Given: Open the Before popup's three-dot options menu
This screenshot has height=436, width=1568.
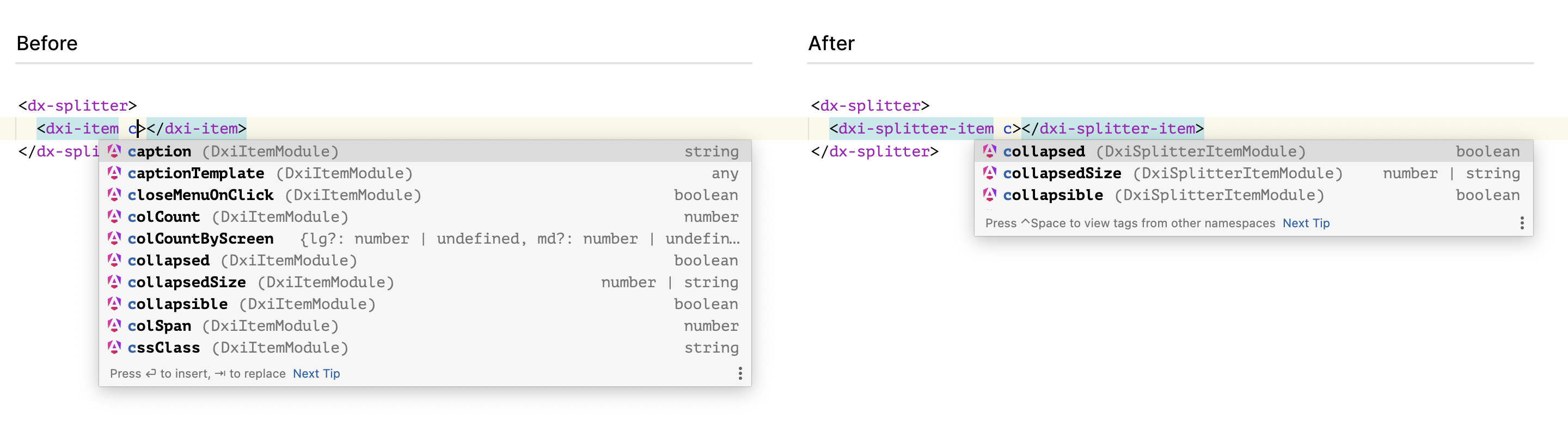Looking at the screenshot, I should coord(739,373).
